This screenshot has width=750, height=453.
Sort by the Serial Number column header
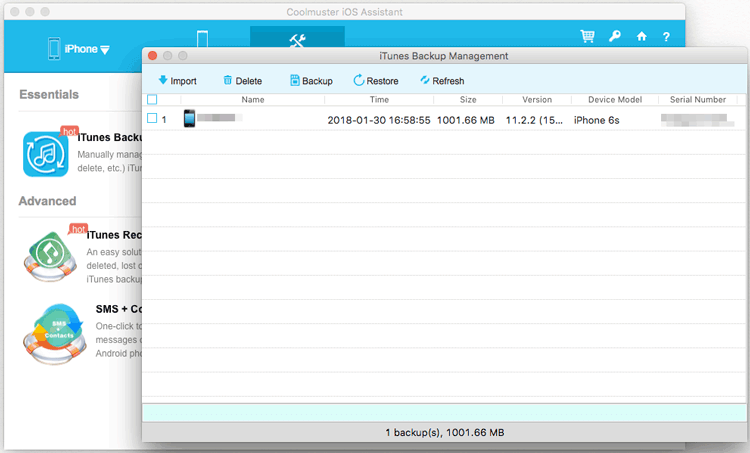click(697, 99)
